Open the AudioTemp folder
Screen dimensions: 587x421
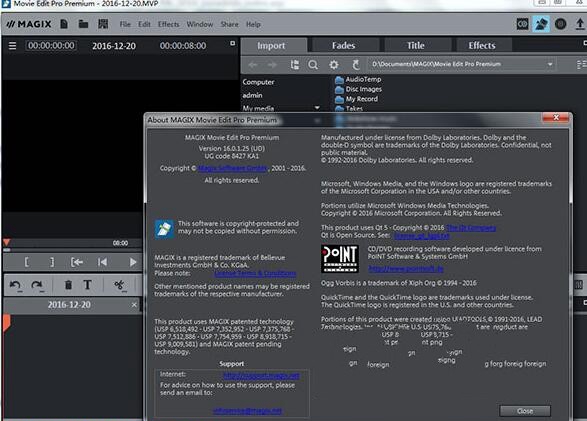click(x=358, y=79)
